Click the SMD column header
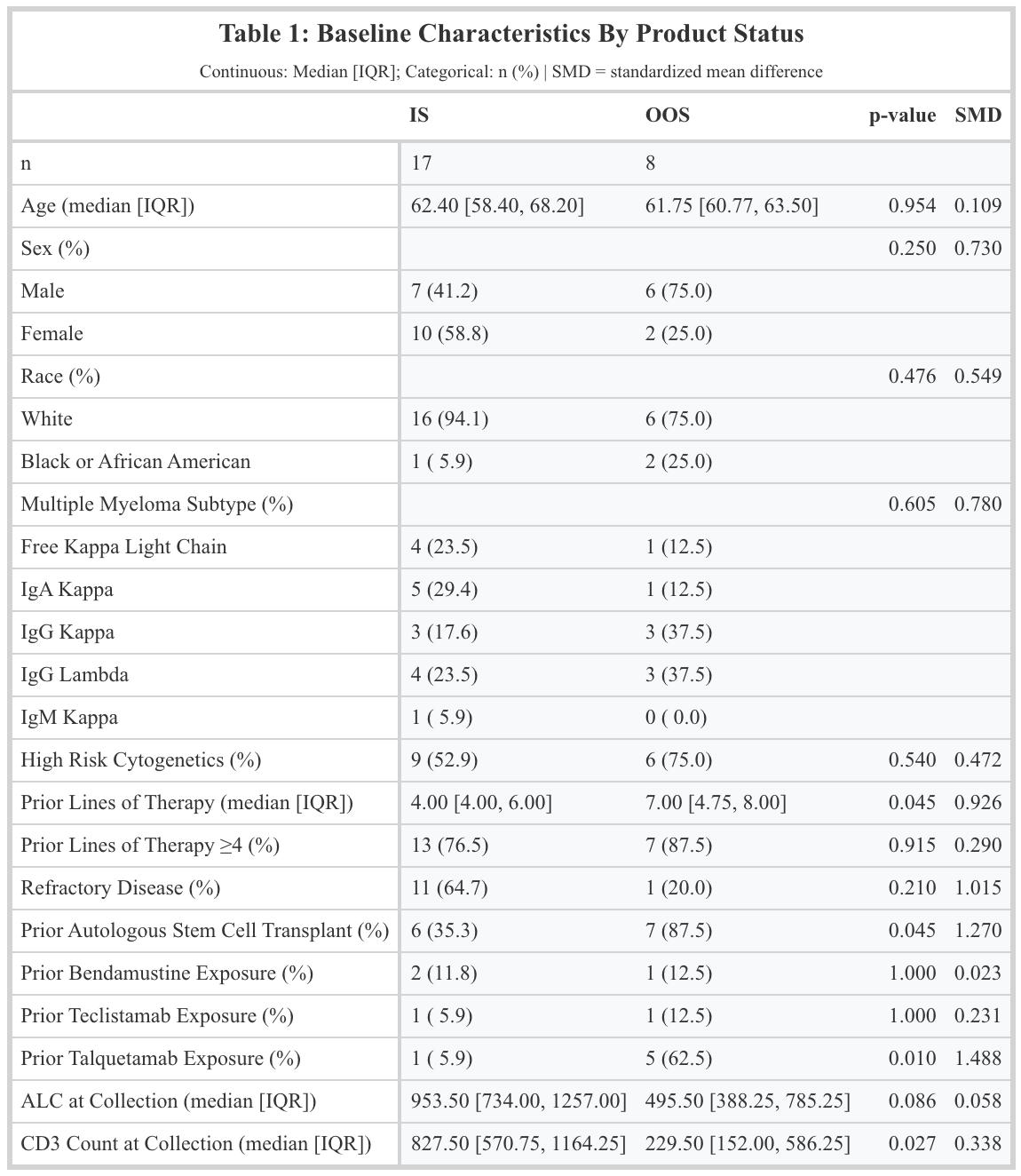The height and width of the screenshot is (1176, 1021). (x=977, y=115)
